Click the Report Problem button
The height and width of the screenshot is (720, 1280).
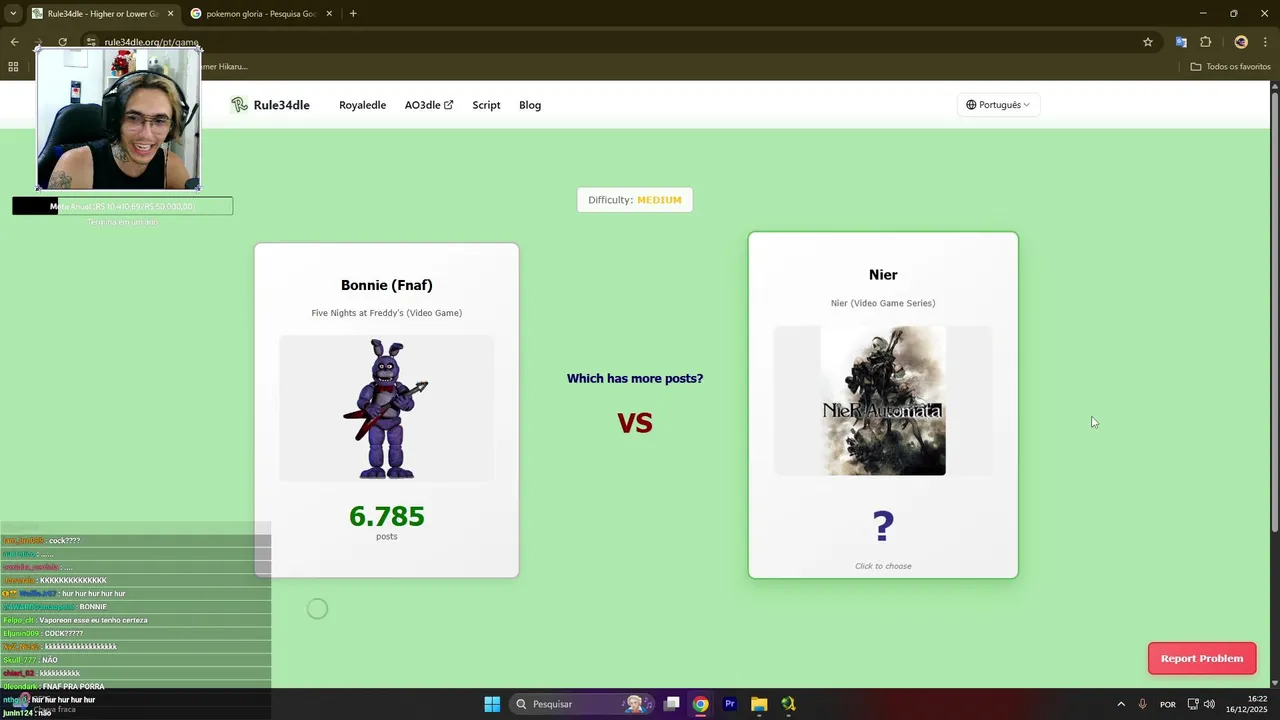(1202, 658)
